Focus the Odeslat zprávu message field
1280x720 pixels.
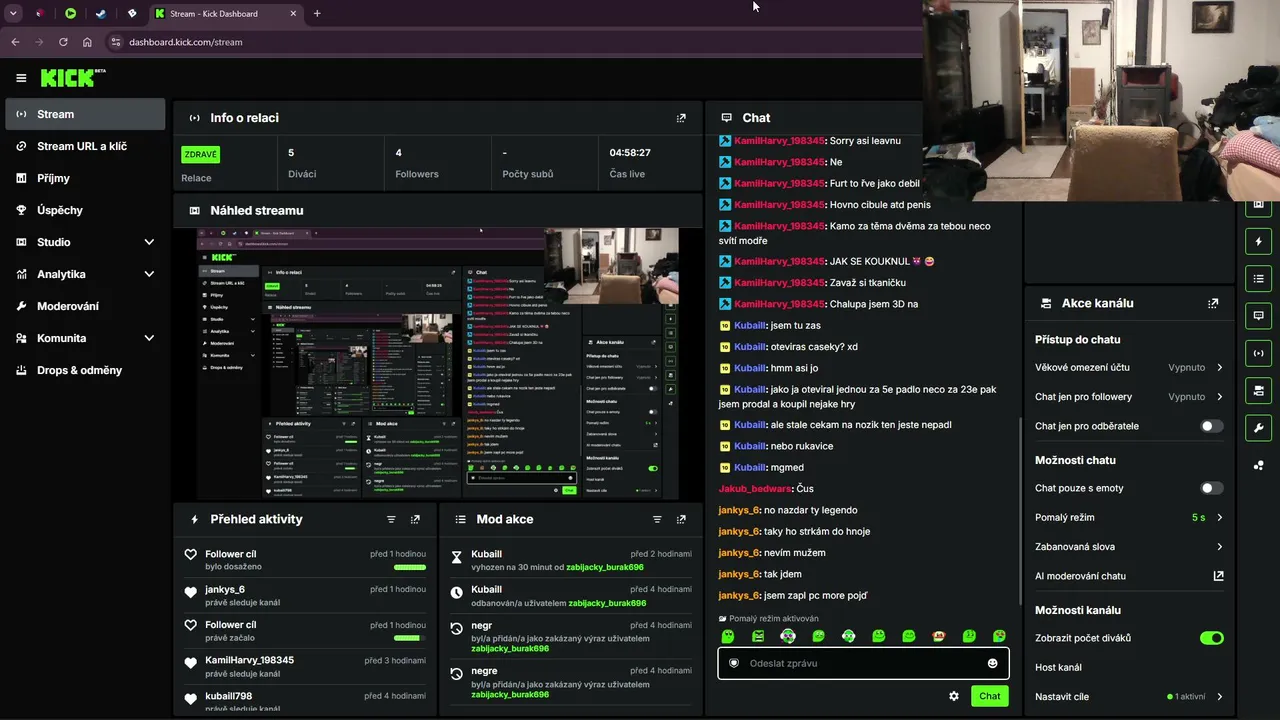point(863,663)
